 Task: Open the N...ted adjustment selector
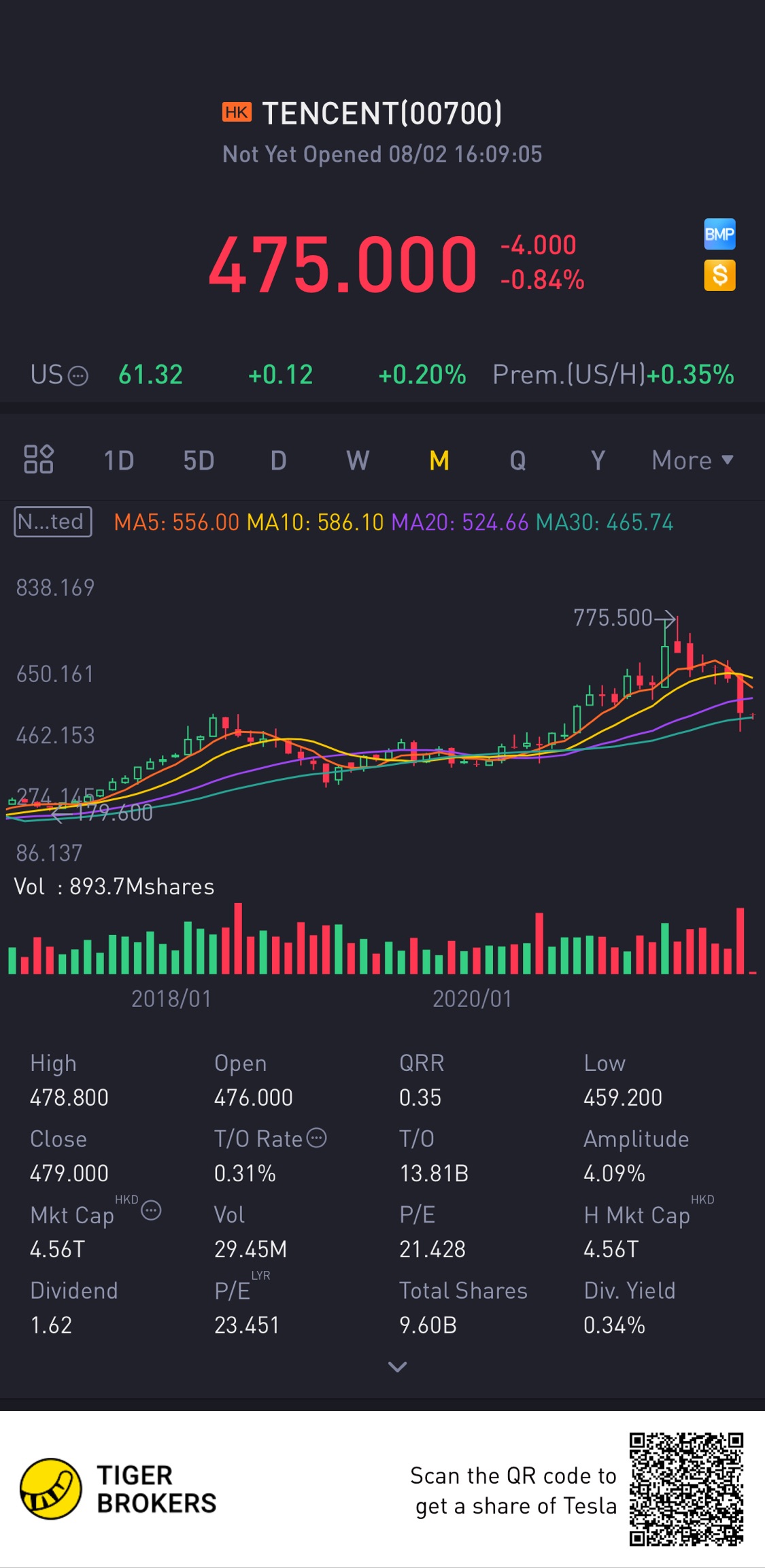coord(53,522)
